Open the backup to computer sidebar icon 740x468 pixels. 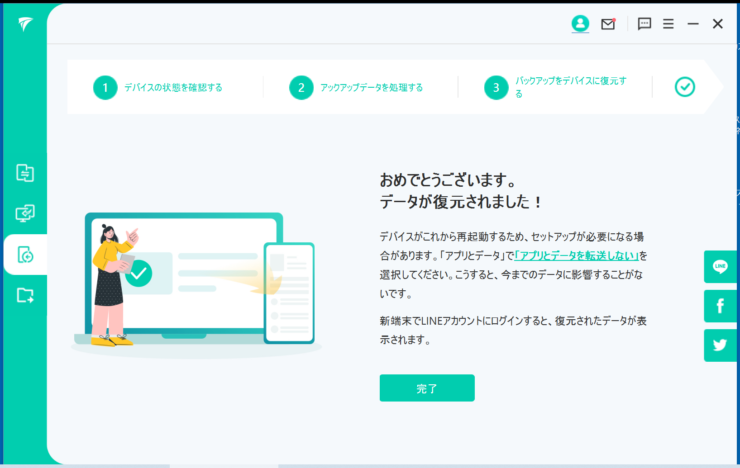pos(25,213)
